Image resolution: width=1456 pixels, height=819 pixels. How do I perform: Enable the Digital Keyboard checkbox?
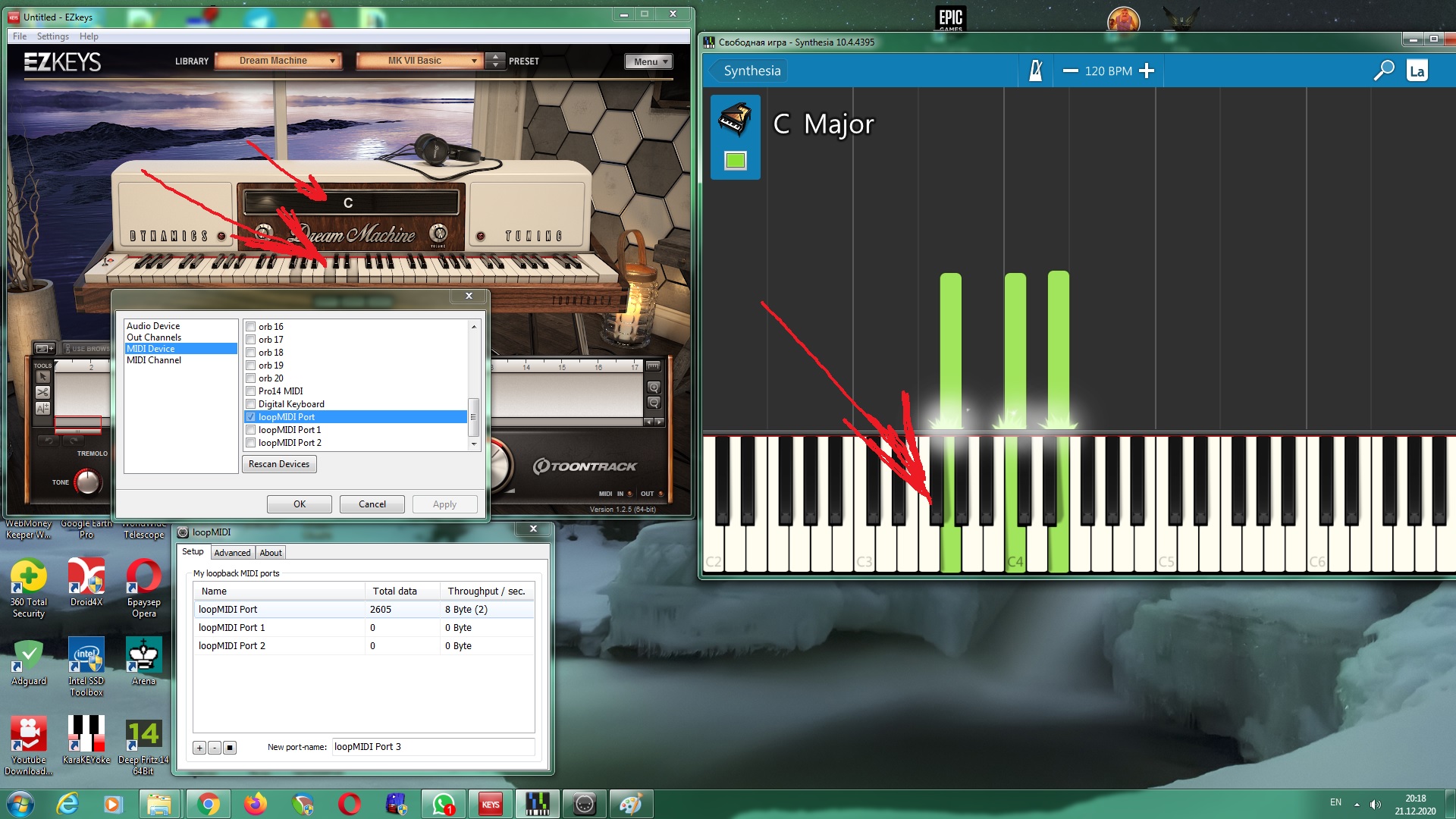coord(251,404)
